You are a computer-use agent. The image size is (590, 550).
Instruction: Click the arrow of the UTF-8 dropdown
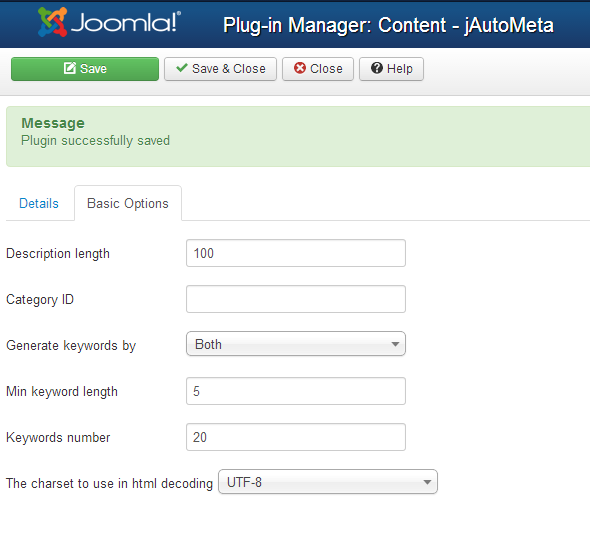(x=427, y=482)
